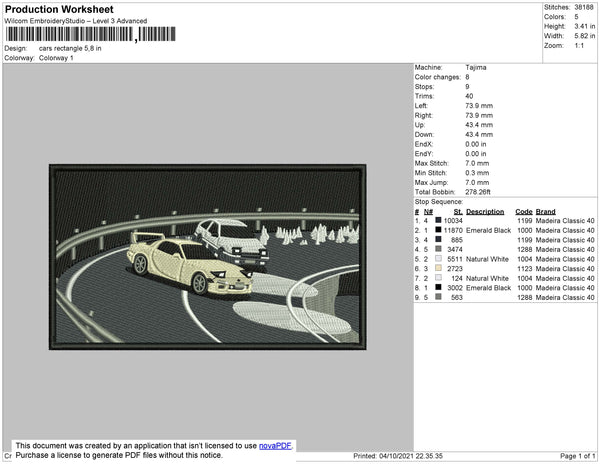Viewport: 600px width, 464px height.
Task: Select black swatch for stop 2 with 11870 stitches
Action: 438,230
